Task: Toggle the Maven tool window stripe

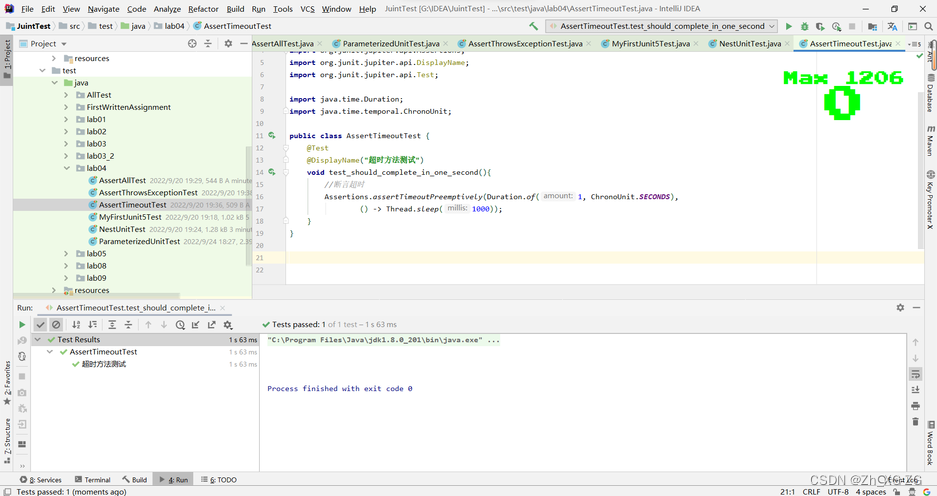Action: tap(930, 141)
